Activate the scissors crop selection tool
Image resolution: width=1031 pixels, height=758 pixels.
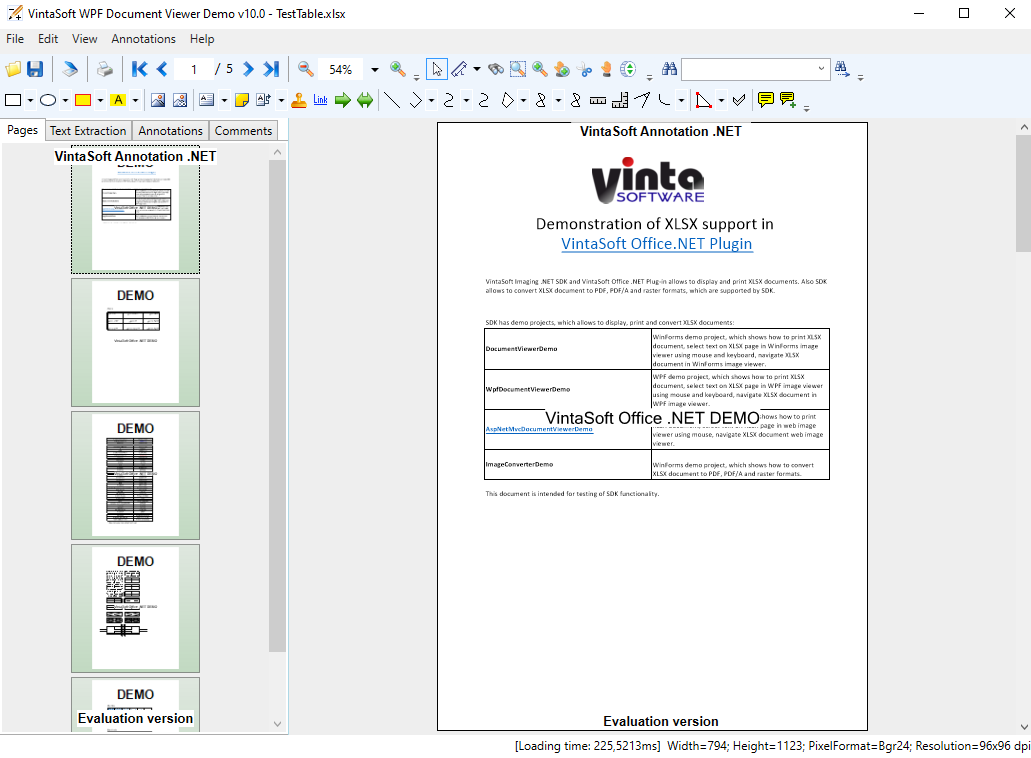584,69
